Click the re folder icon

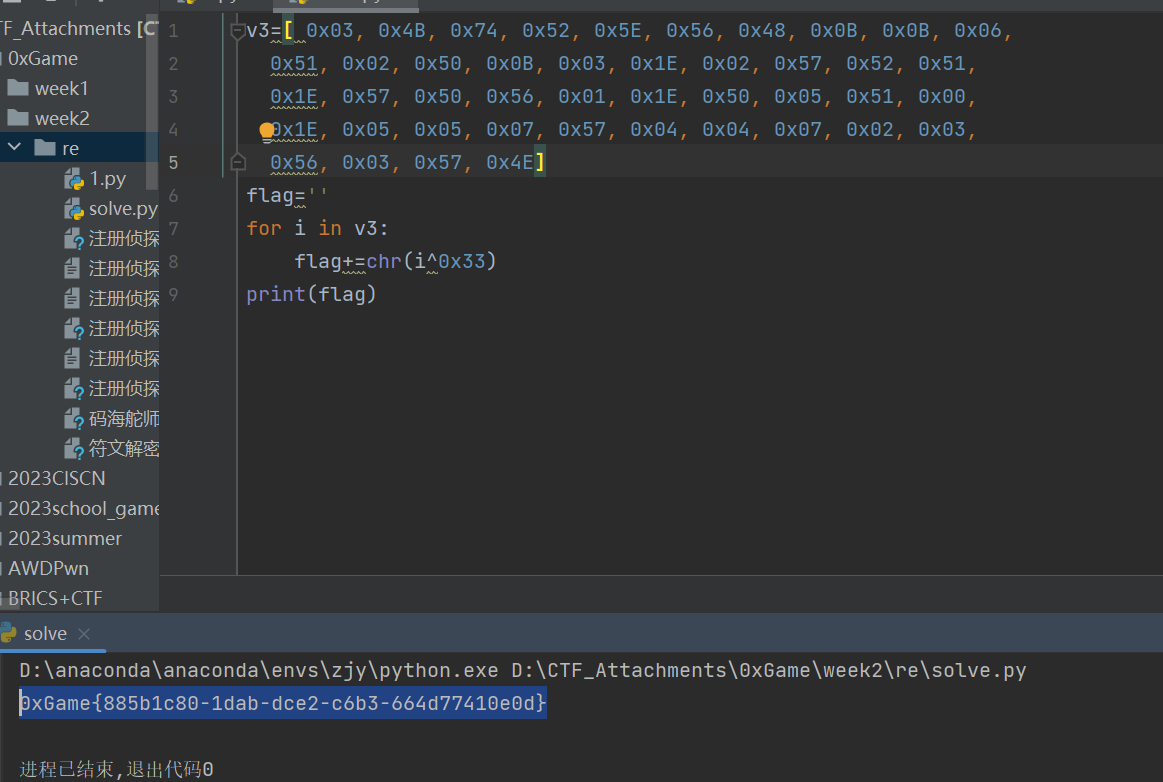point(44,148)
